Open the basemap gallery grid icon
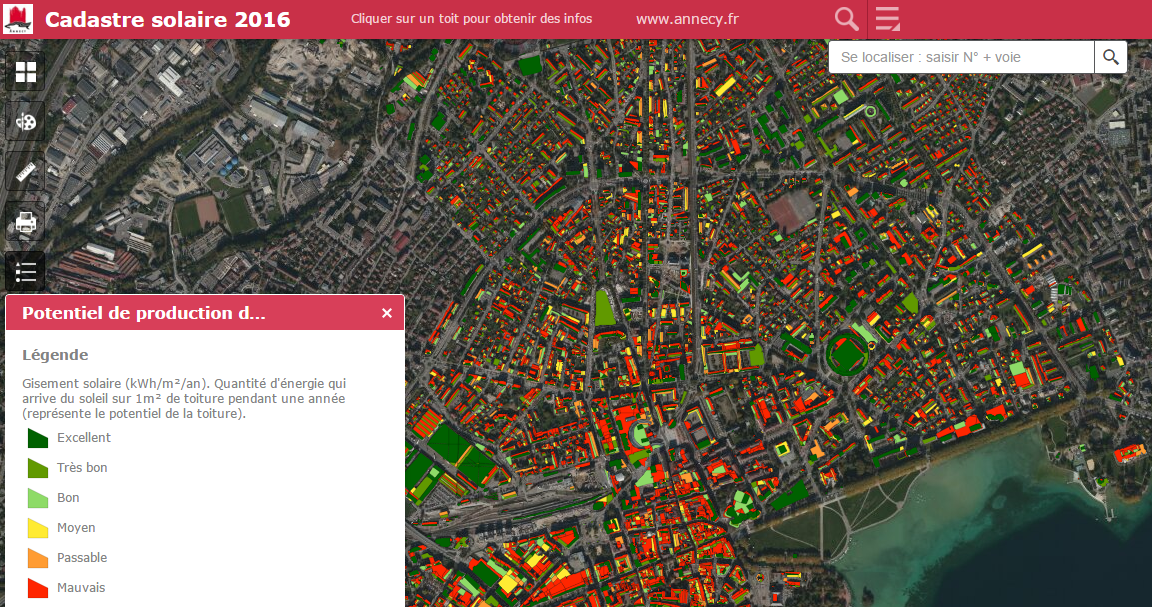Image resolution: width=1152 pixels, height=607 pixels. [x=25, y=72]
